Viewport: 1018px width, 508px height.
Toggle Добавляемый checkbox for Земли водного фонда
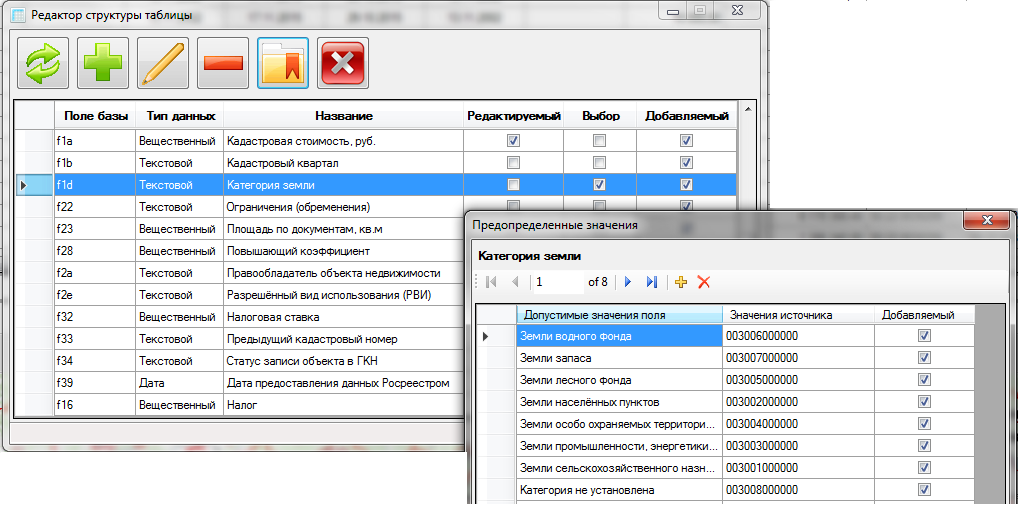[925, 336]
